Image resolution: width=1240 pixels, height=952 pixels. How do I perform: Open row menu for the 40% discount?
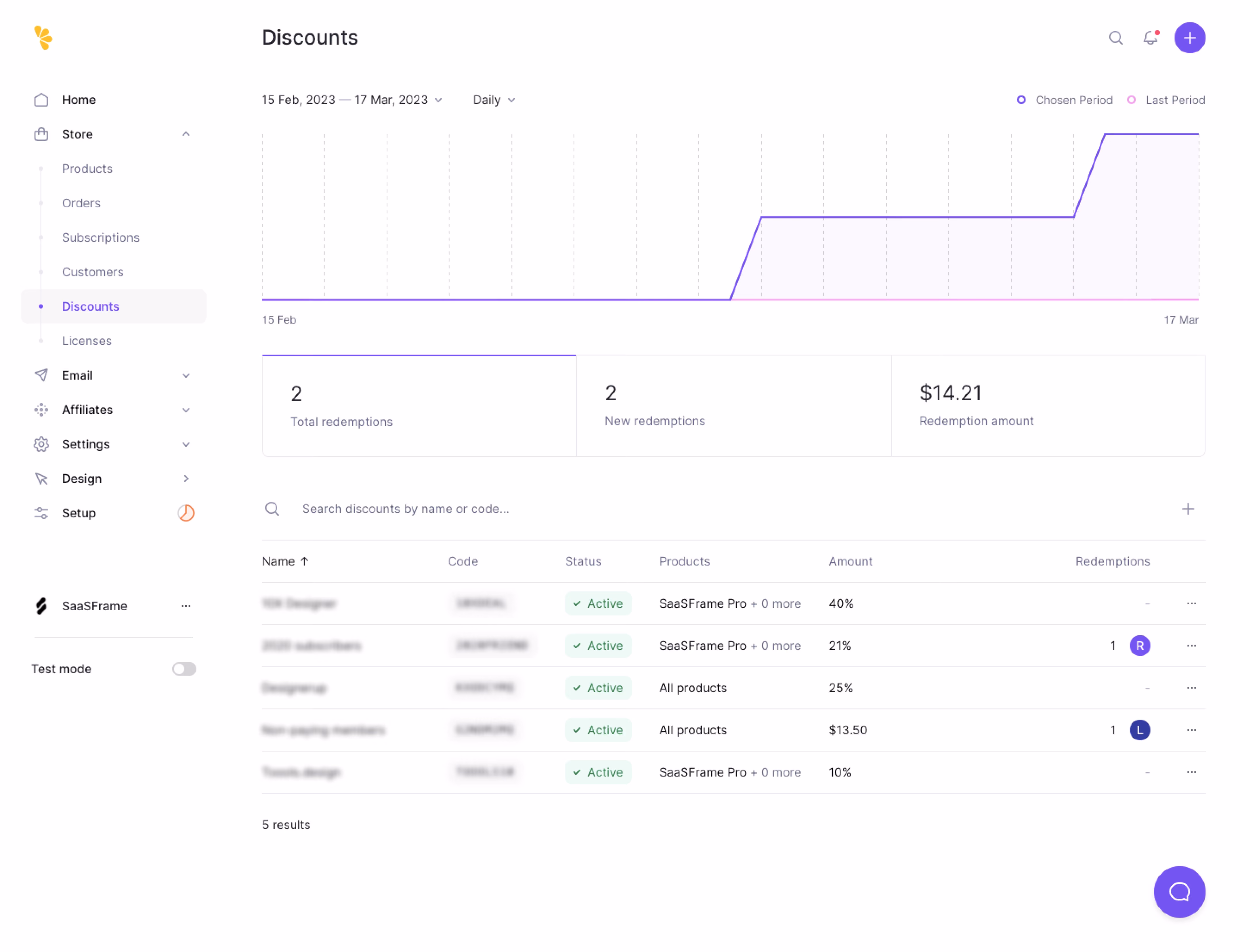pyautogui.click(x=1191, y=603)
